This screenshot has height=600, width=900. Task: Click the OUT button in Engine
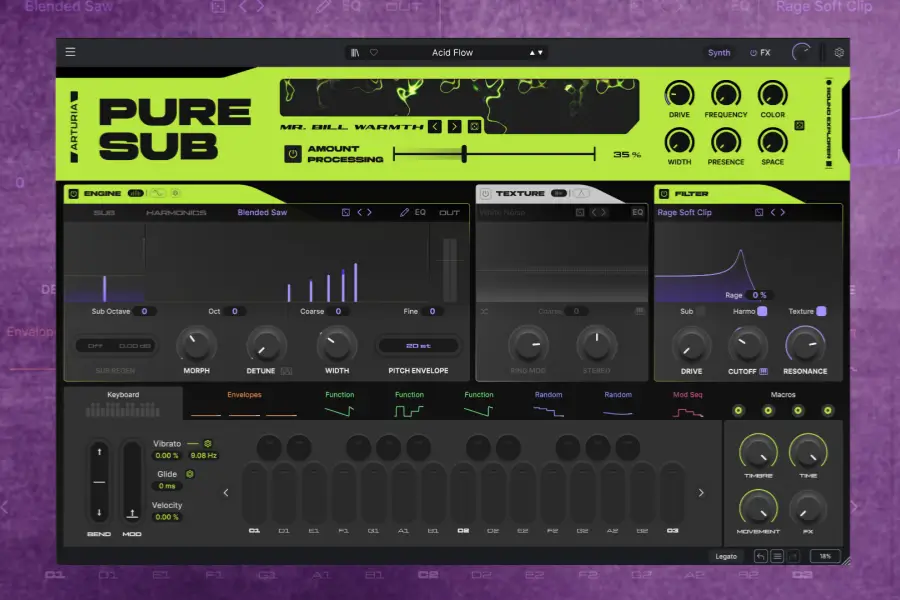coord(449,212)
